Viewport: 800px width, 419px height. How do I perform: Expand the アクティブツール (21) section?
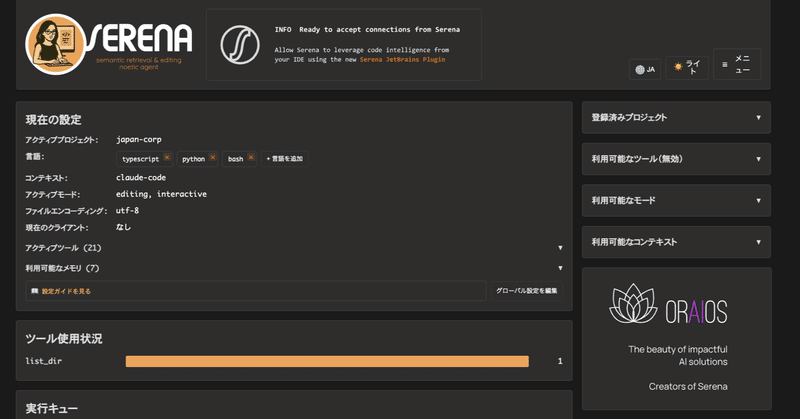pyautogui.click(x=294, y=248)
